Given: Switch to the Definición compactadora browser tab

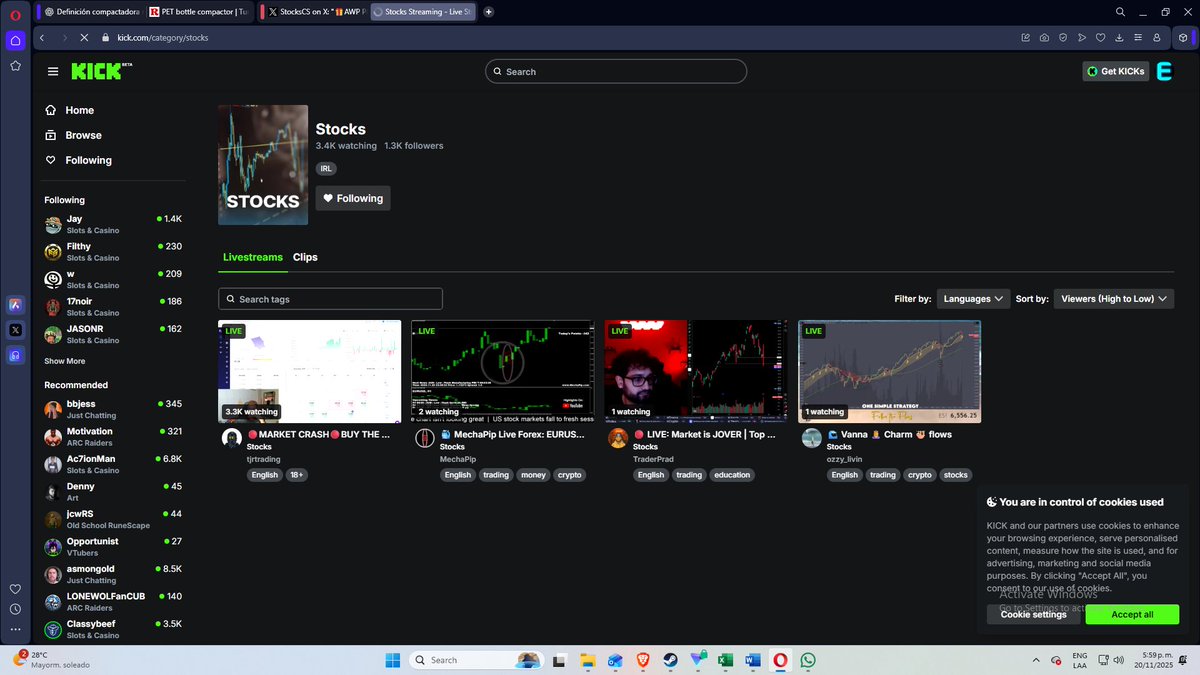Looking at the screenshot, I should [93, 12].
